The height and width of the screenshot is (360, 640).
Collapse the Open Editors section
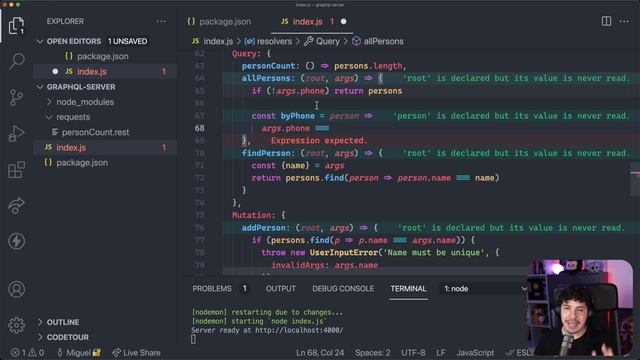coord(40,41)
